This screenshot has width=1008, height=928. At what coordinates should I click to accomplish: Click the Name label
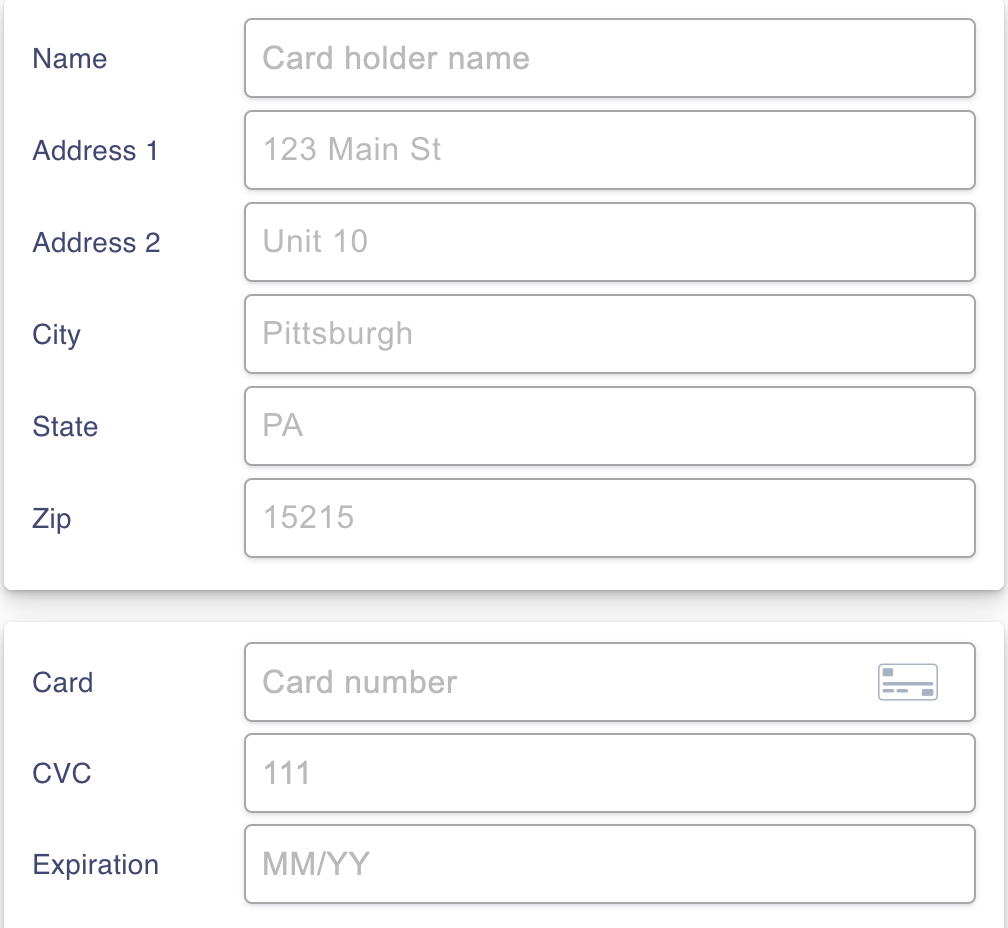coord(68,58)
